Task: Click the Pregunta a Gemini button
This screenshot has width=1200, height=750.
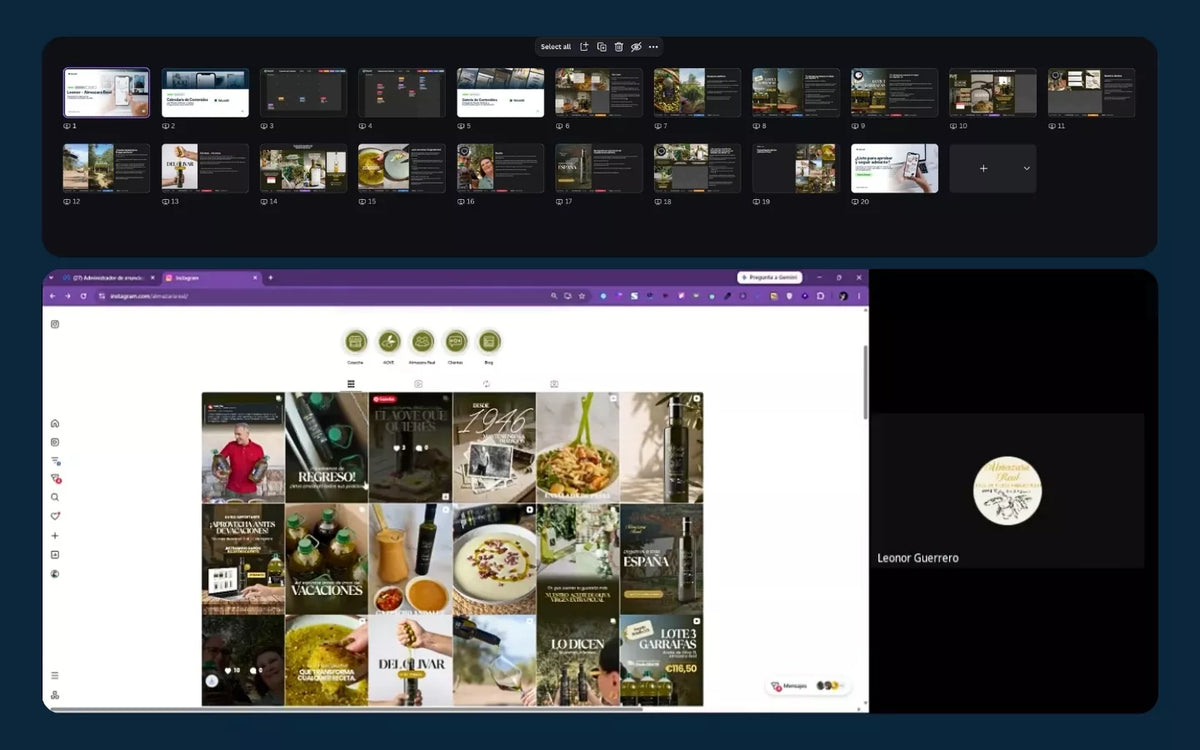Action: (770, 277)
